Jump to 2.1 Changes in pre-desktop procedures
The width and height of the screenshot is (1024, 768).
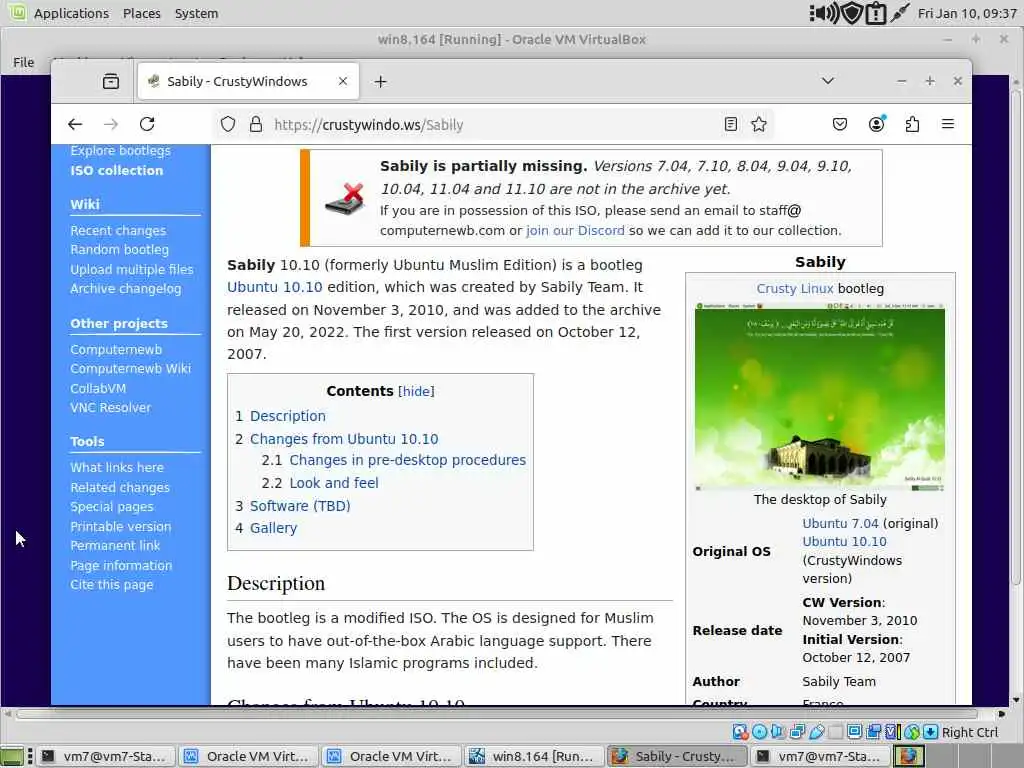[x=408, y=460]
